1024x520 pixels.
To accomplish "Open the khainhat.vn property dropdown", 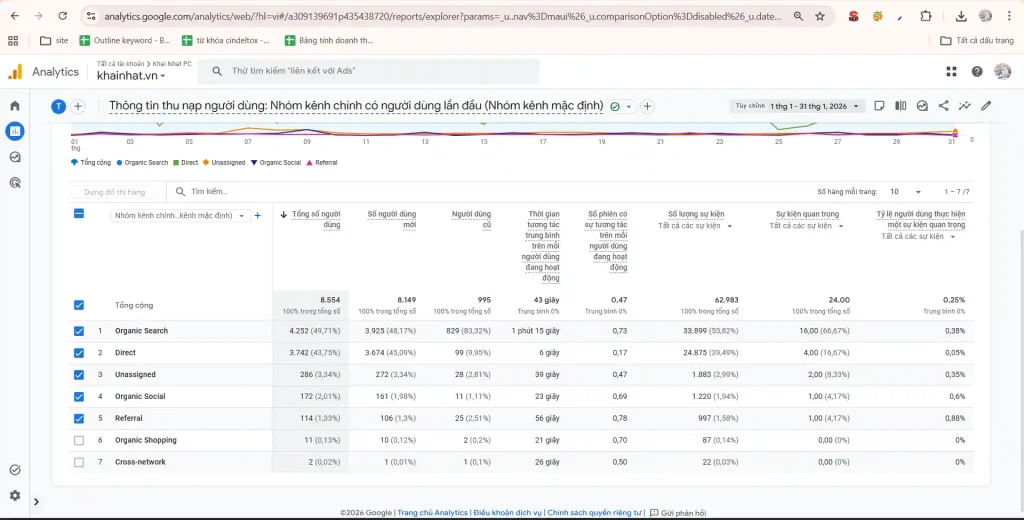I will click(x=131, y=76).
